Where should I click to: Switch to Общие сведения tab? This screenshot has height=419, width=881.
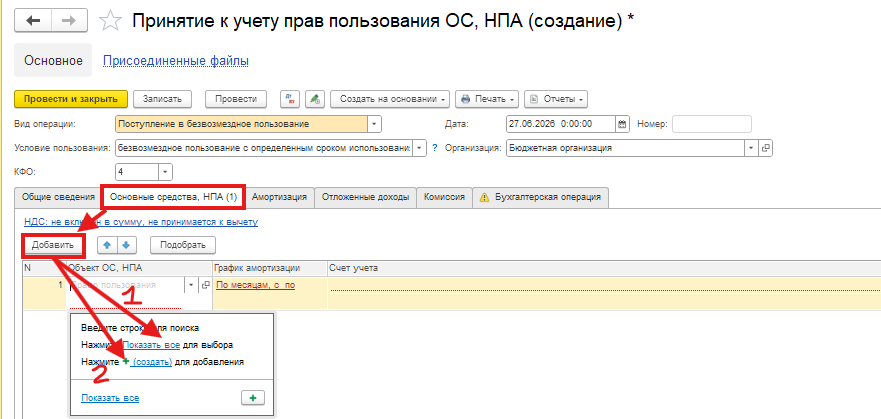[x=58, y=197]
